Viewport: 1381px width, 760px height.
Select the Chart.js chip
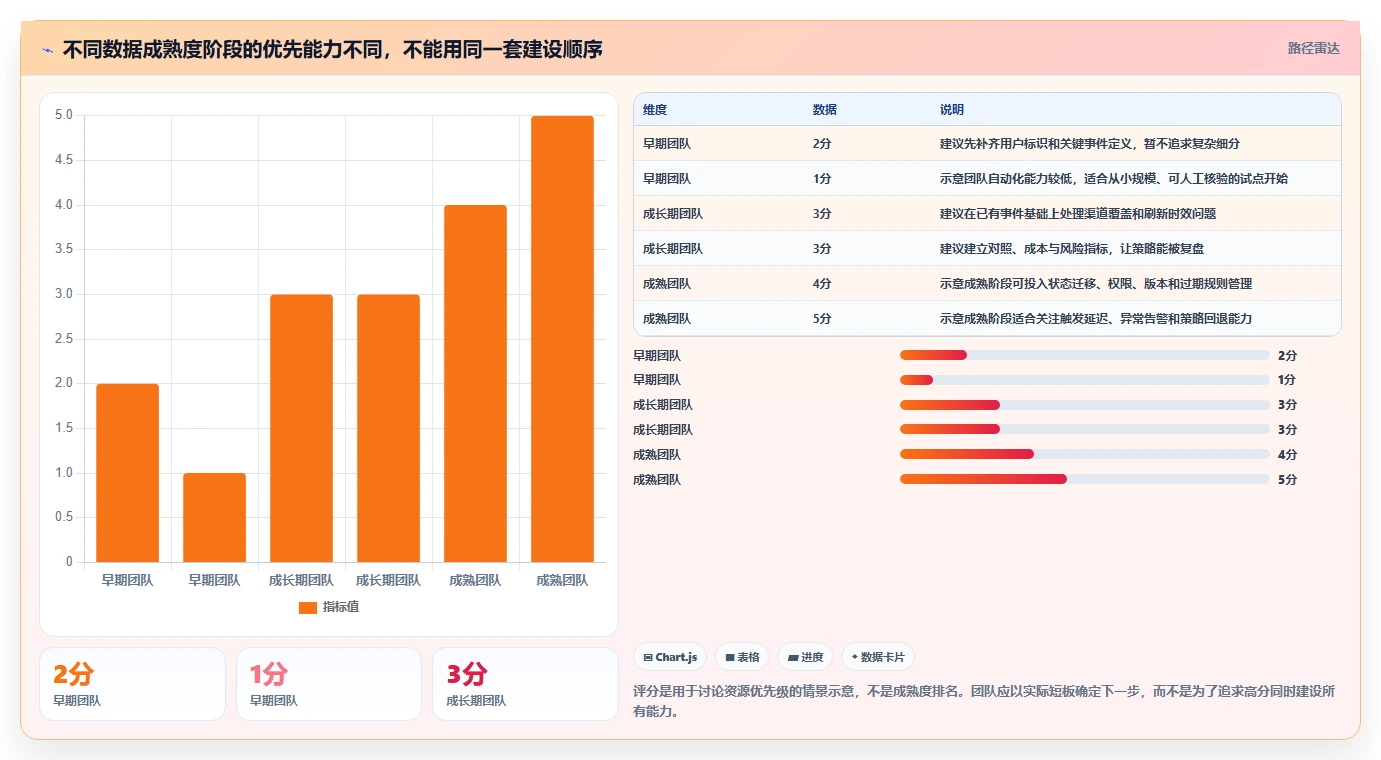coord(670,657)
